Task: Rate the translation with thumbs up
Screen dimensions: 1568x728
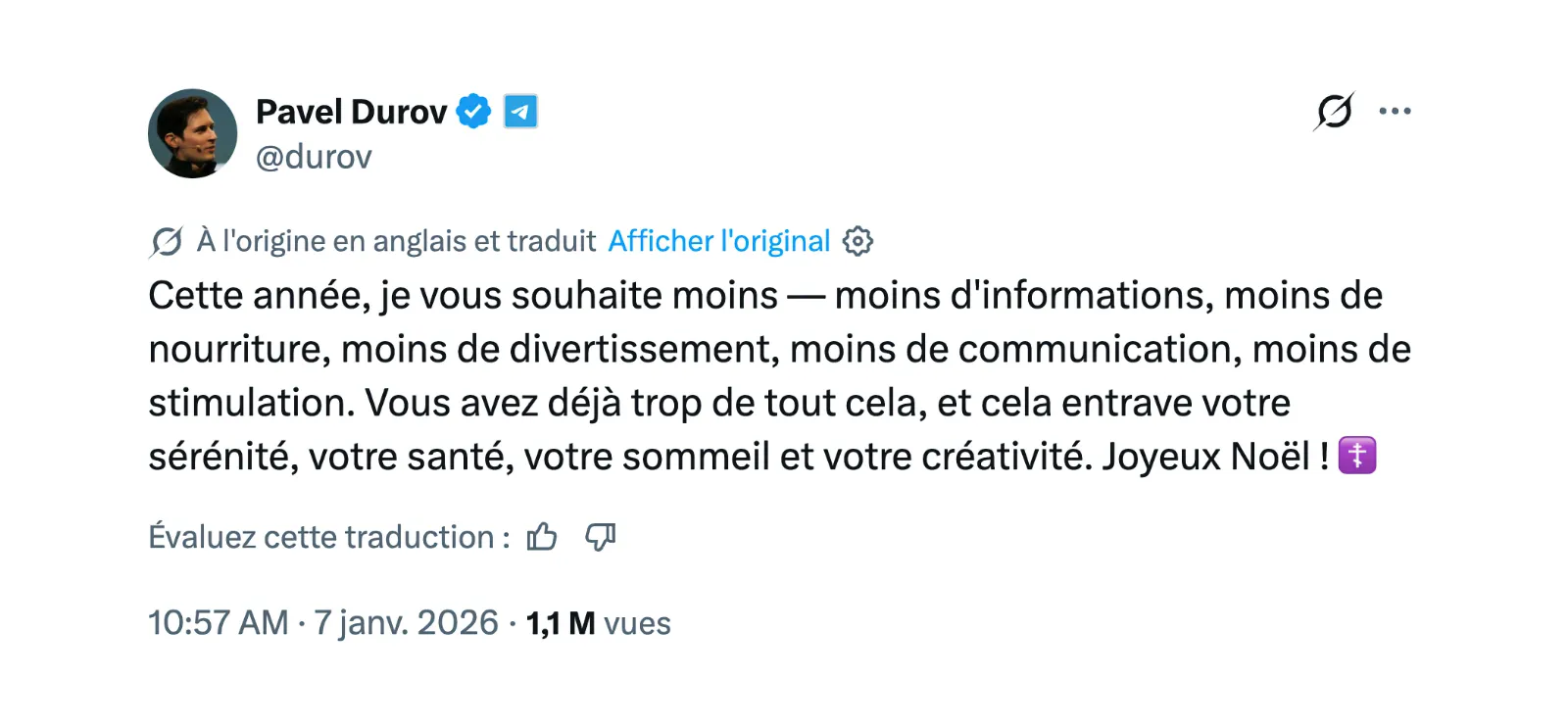Action: tap(542, 537)
